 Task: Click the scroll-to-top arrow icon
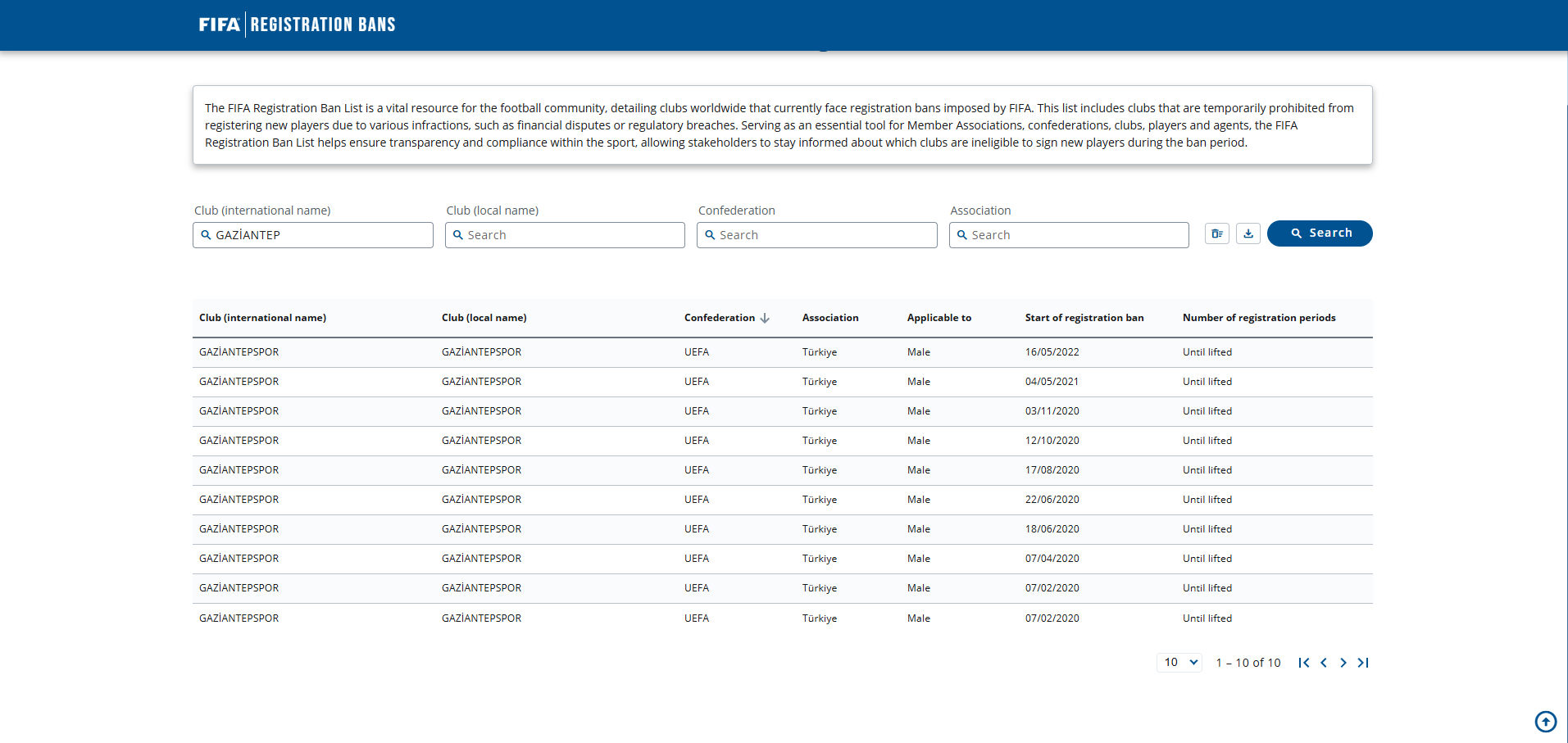tap(1546, 722)
